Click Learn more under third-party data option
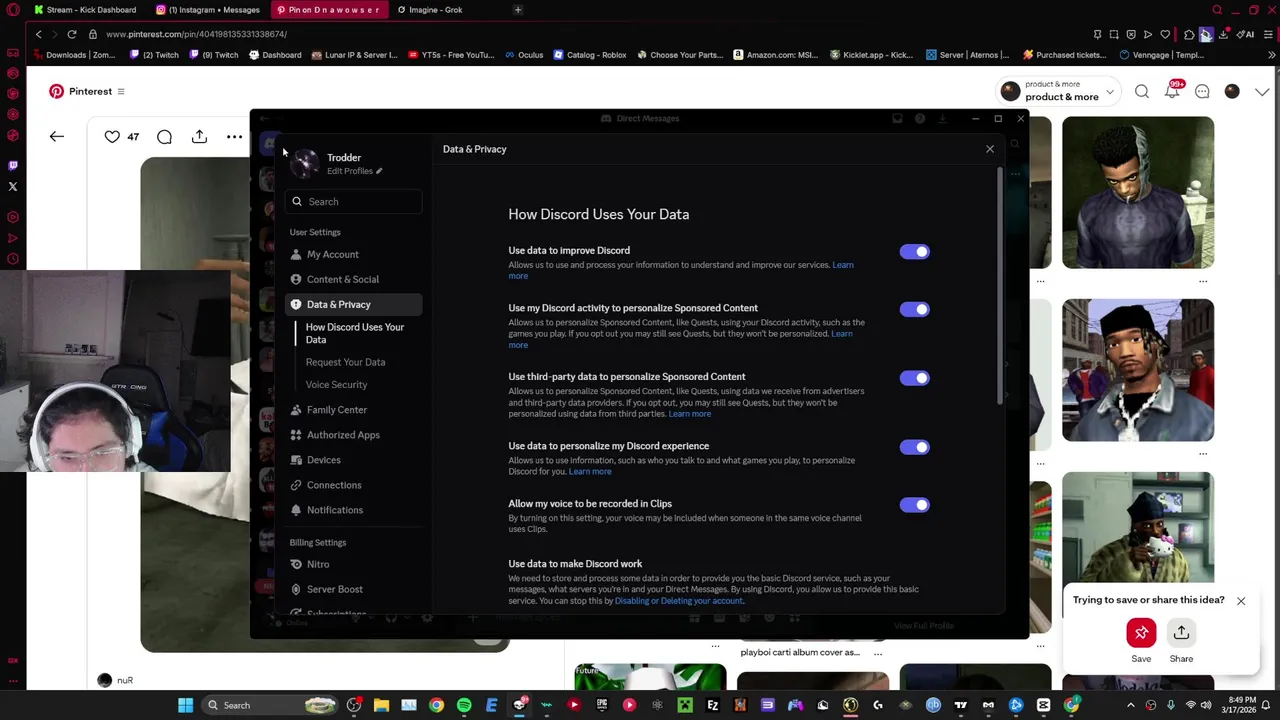This screenshot has height=720, width=1280. [689, 414]
